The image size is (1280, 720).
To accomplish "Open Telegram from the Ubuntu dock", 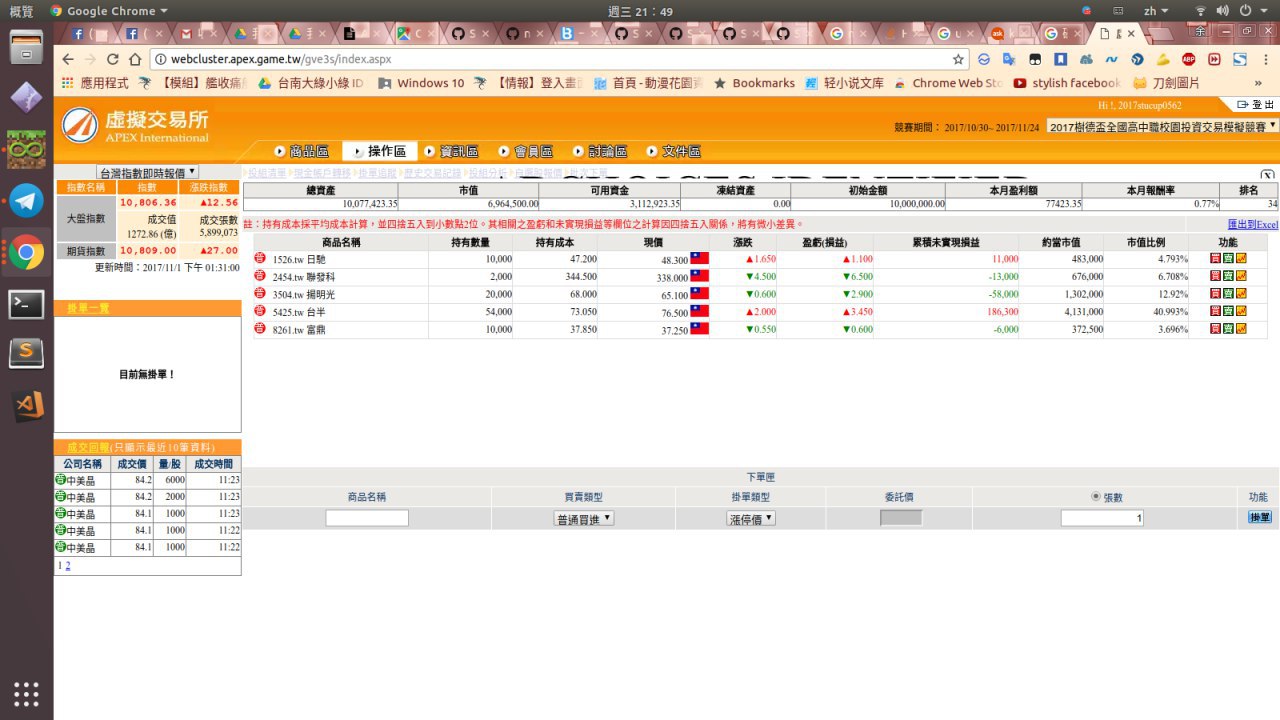I will tap(26, 200).
